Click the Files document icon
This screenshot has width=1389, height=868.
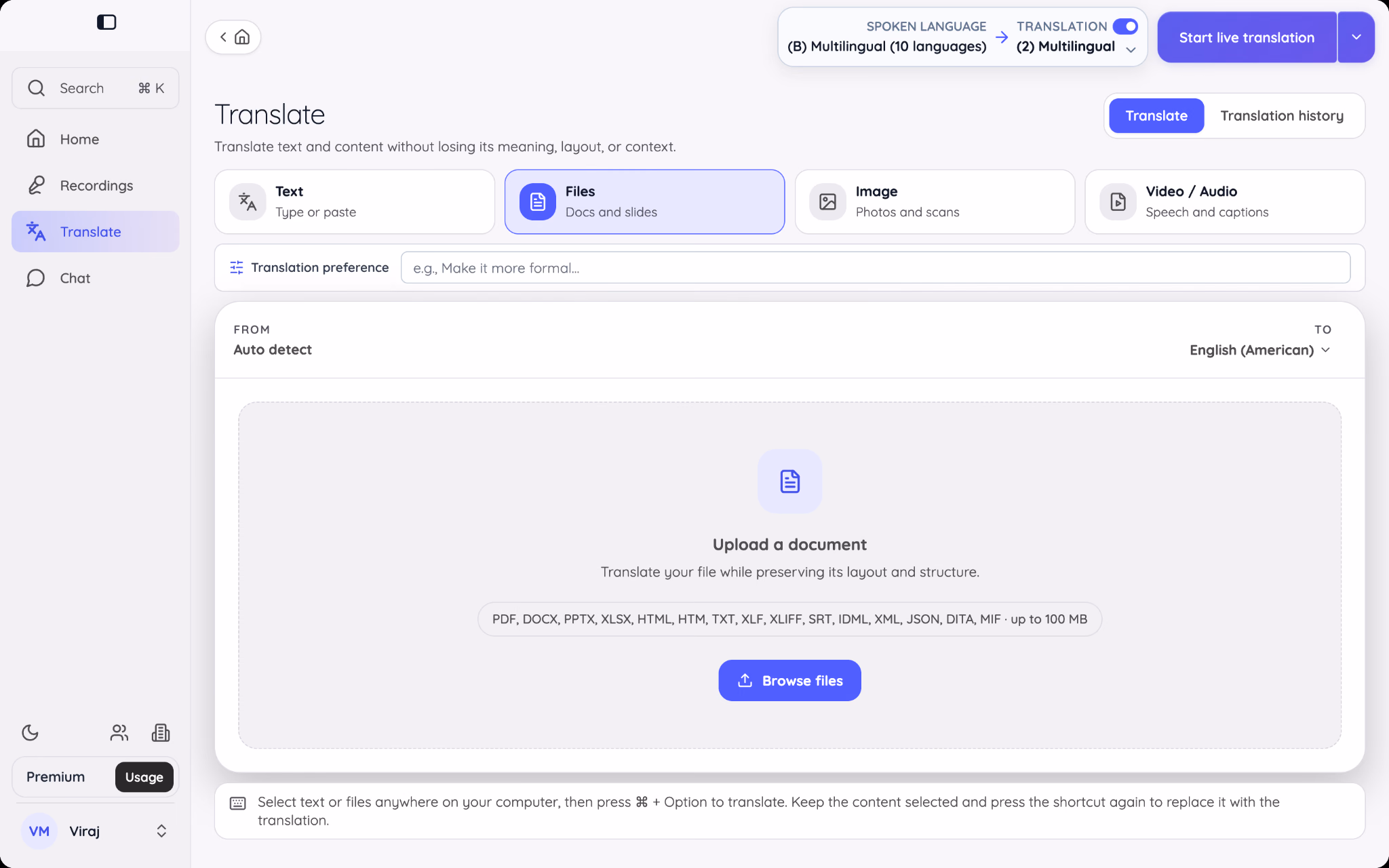click(x=538, y=202)
